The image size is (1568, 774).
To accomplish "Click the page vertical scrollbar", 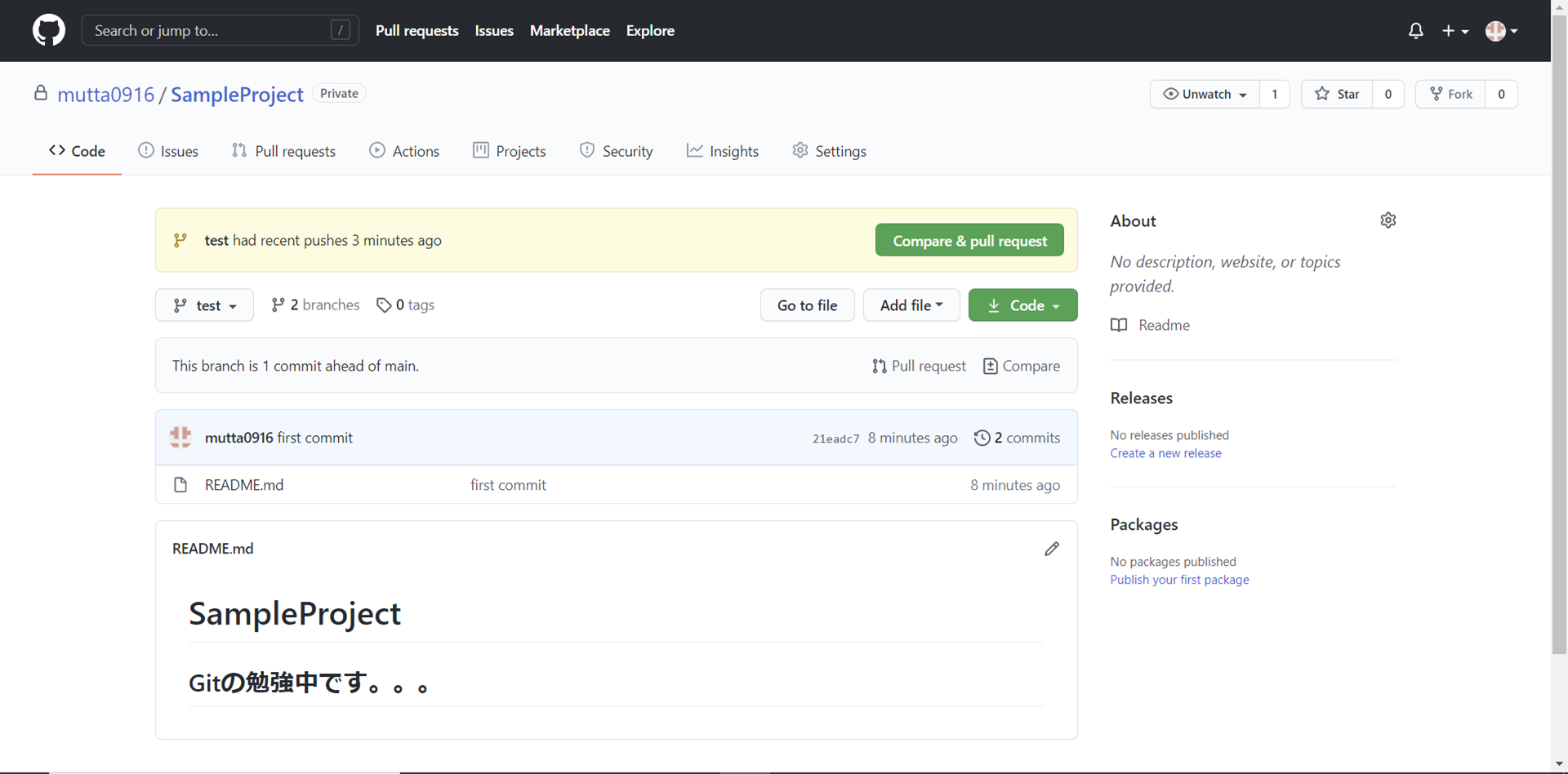I will pyautogui.click(x=1559, y=335).
